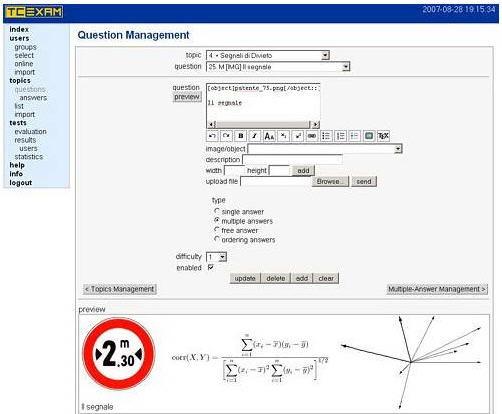The width and height of the screenshot is (502, 414).
Task: Open answers in the sidebar menu
Action: 33,98
